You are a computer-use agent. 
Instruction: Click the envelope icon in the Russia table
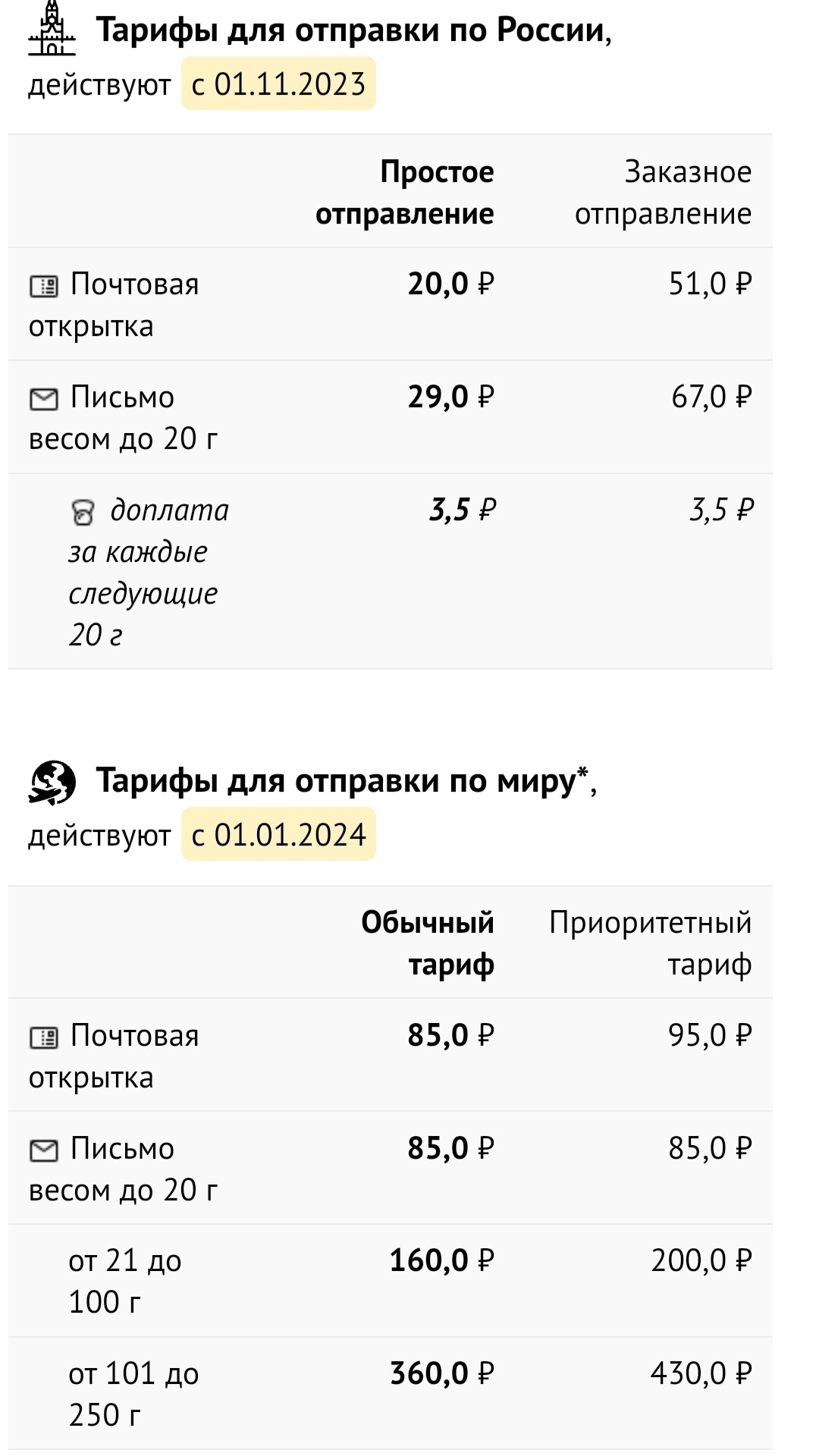(44, 399)
